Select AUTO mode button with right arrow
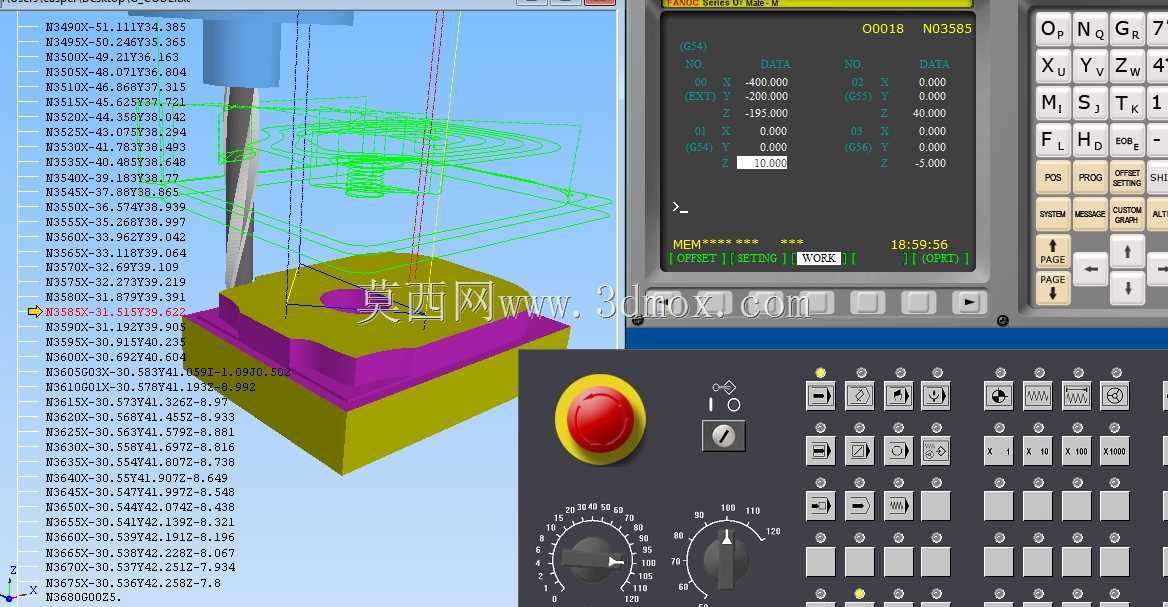 pos(820,395)
